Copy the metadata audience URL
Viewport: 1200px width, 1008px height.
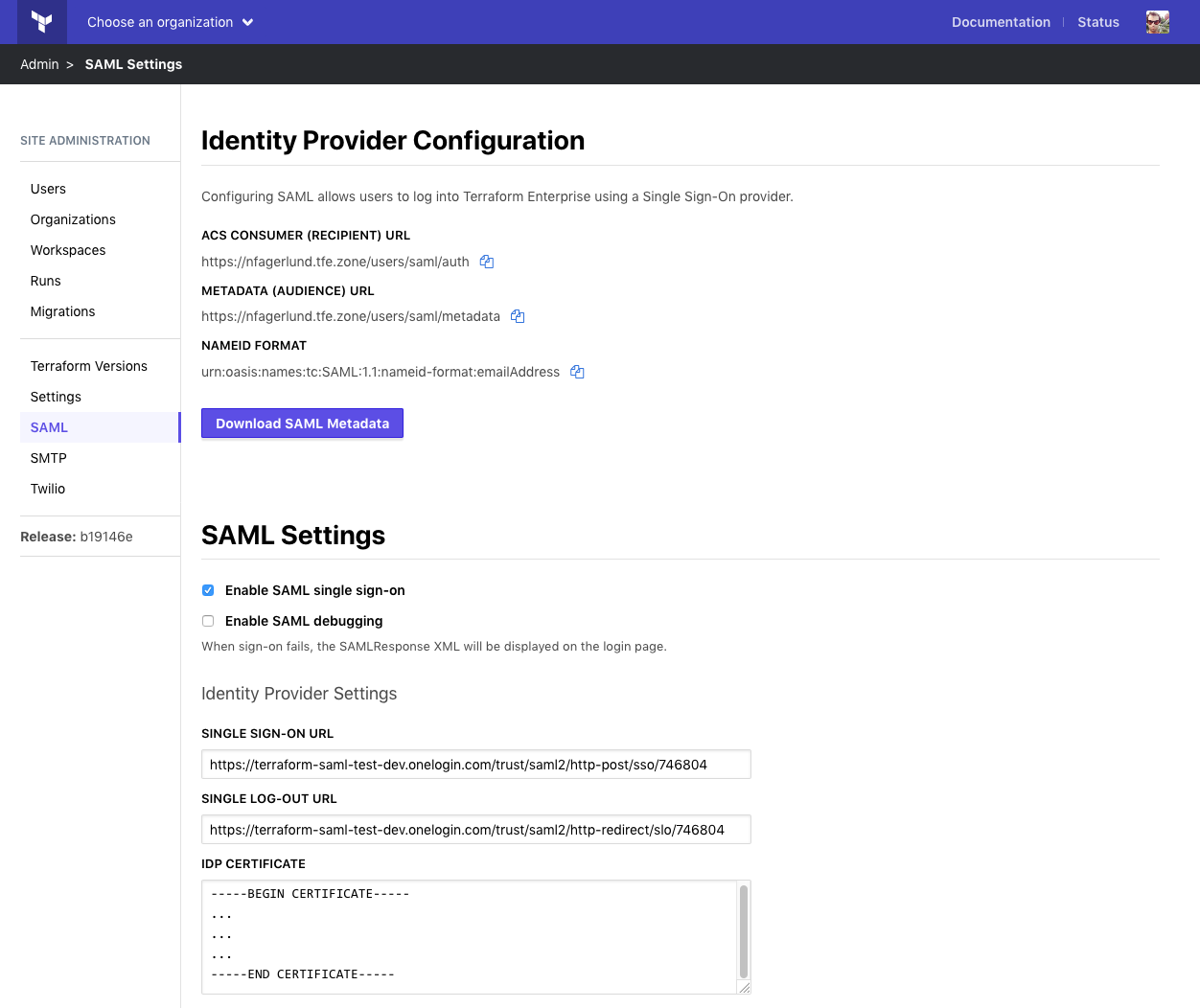518,316
